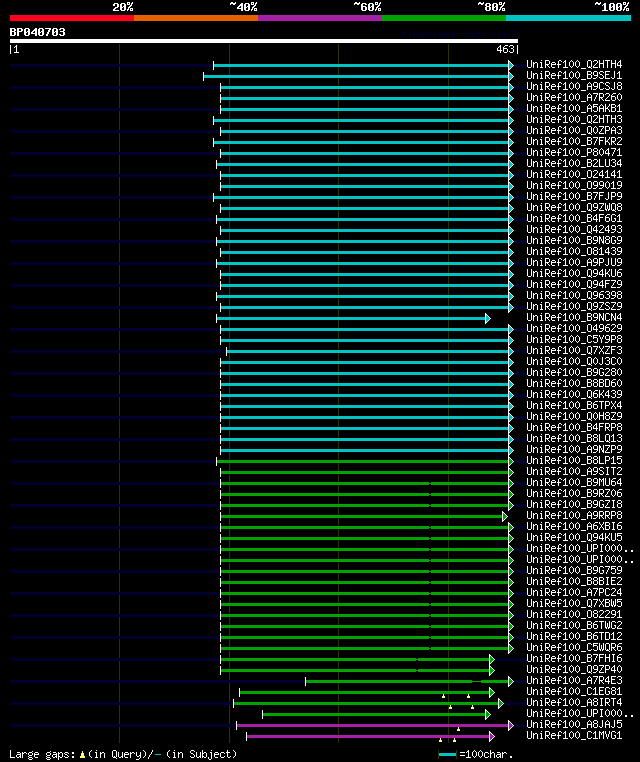Click the UniRef100_O24141 label
This screenshot has width=640, height=762.
click(x=574, y=174)
